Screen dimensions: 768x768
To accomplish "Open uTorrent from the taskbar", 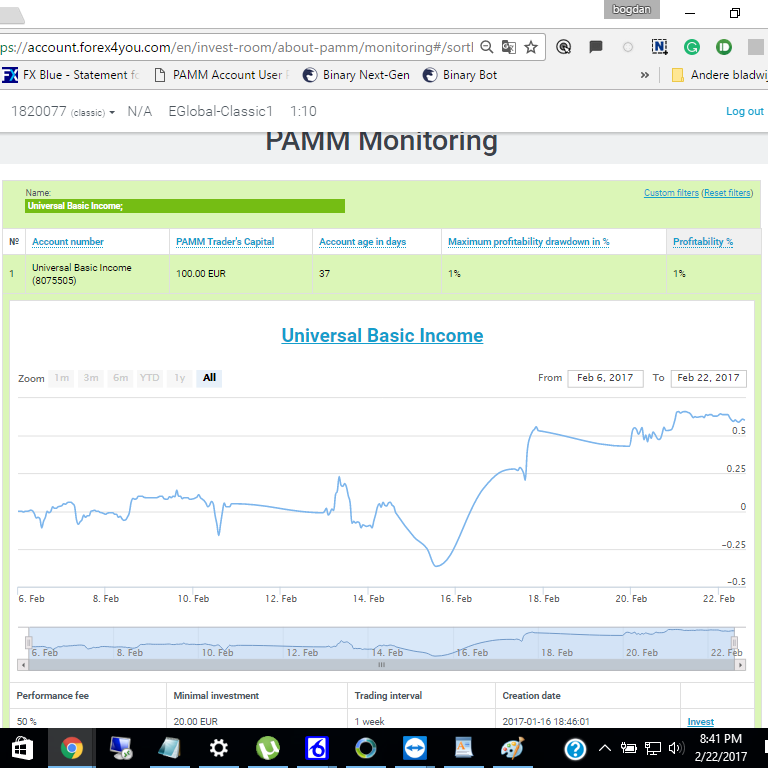I will tap(267, 748).
